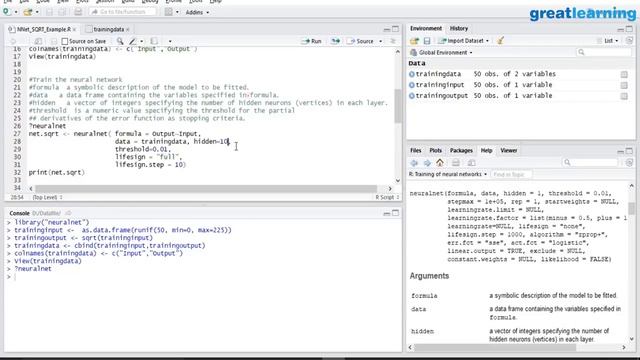This screenshot has width=640, height=360.
Task: Open the Files tab
Action: click(416, 151)
